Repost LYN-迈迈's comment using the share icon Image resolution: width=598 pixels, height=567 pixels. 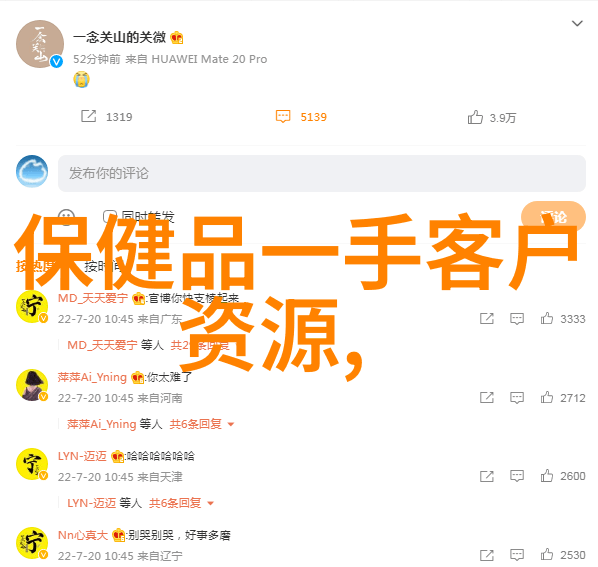487,476
